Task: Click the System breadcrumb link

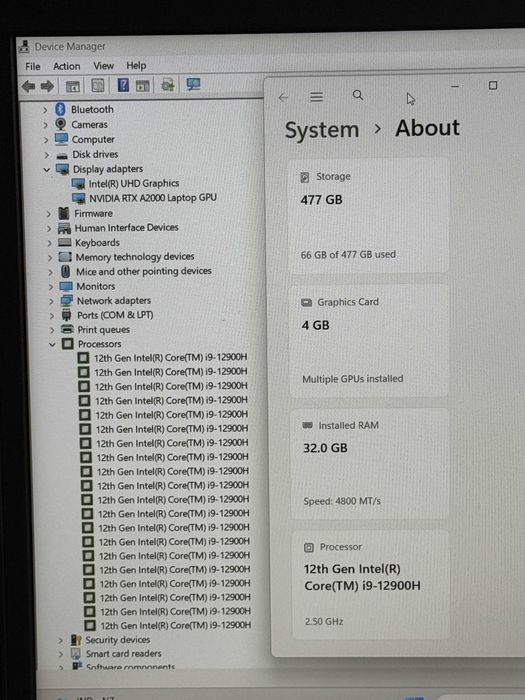Action: tap(322, 130)
